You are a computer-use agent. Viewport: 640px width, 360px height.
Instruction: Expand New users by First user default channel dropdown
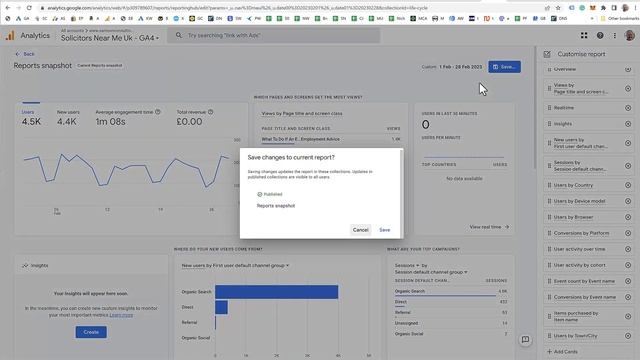click(x=235, y=265)
